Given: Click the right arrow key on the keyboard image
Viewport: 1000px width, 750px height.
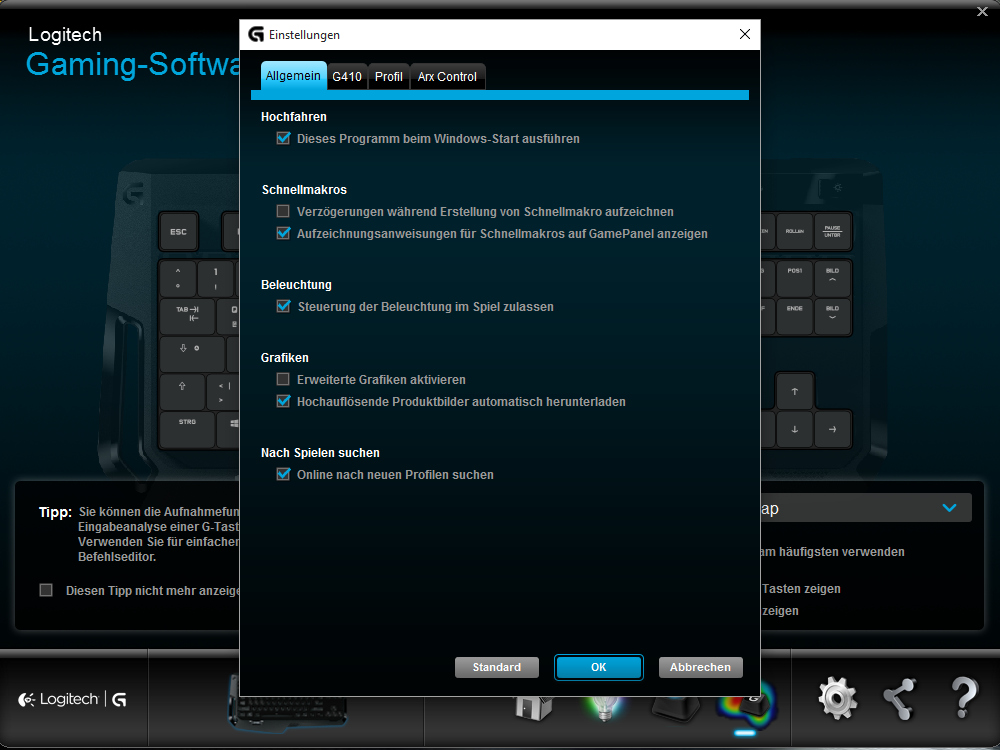Looking at the screenshot, I should tap(832, 429).
